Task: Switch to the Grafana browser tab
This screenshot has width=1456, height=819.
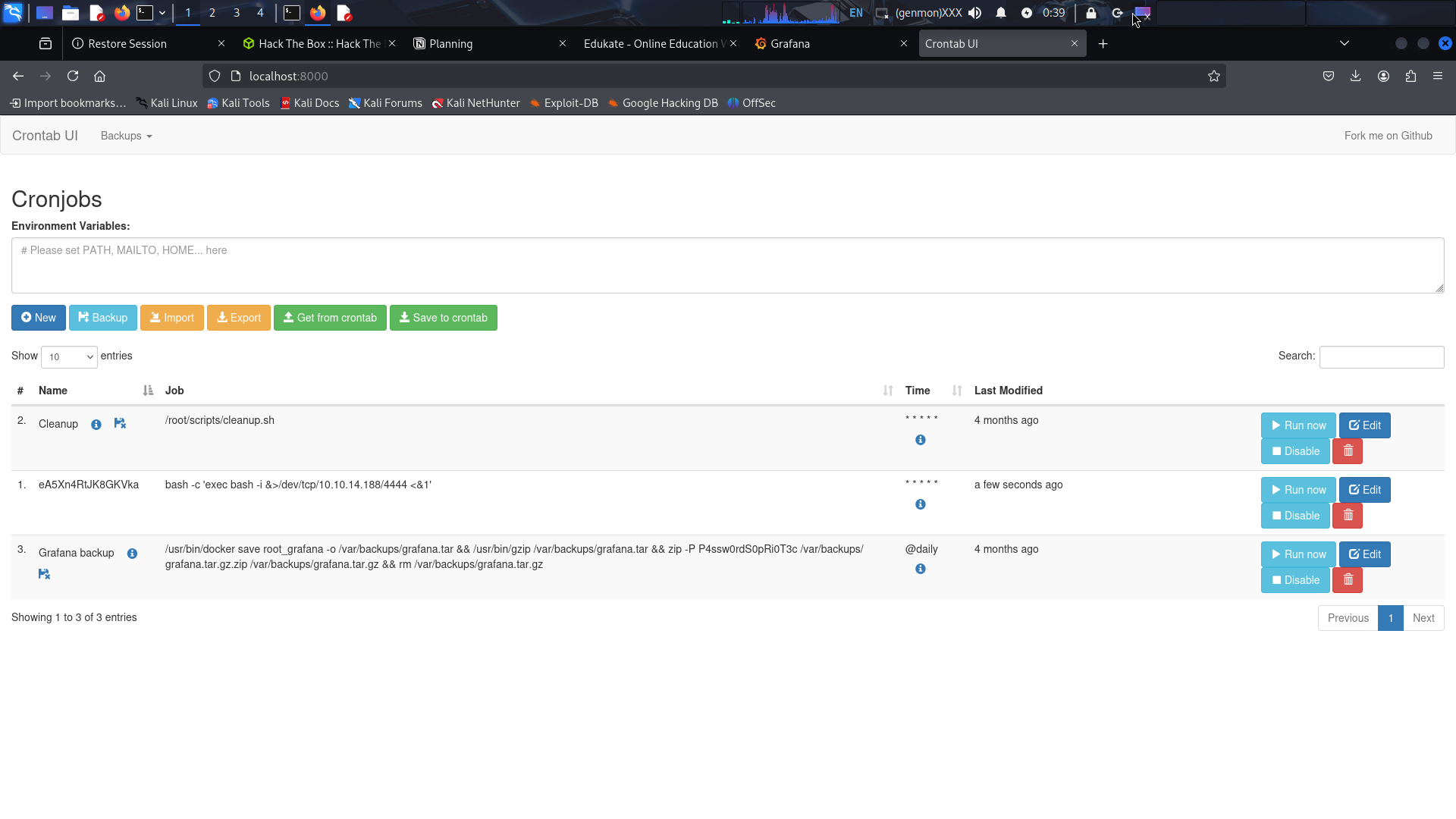Action: [790, 44]
